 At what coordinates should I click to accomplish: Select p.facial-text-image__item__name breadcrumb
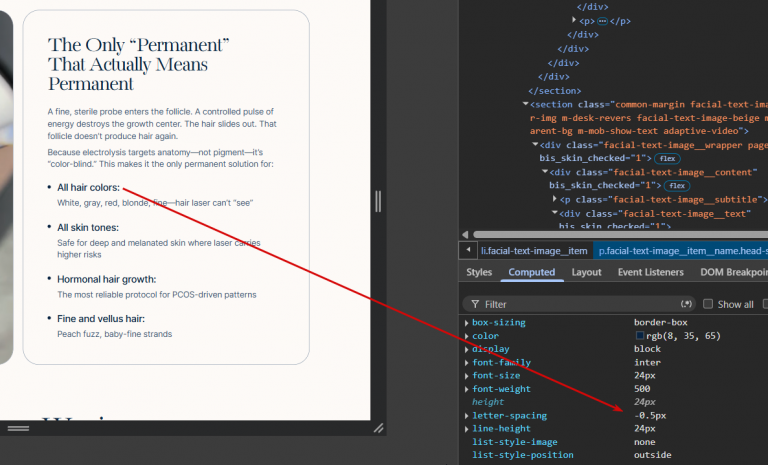pos(681,251)
